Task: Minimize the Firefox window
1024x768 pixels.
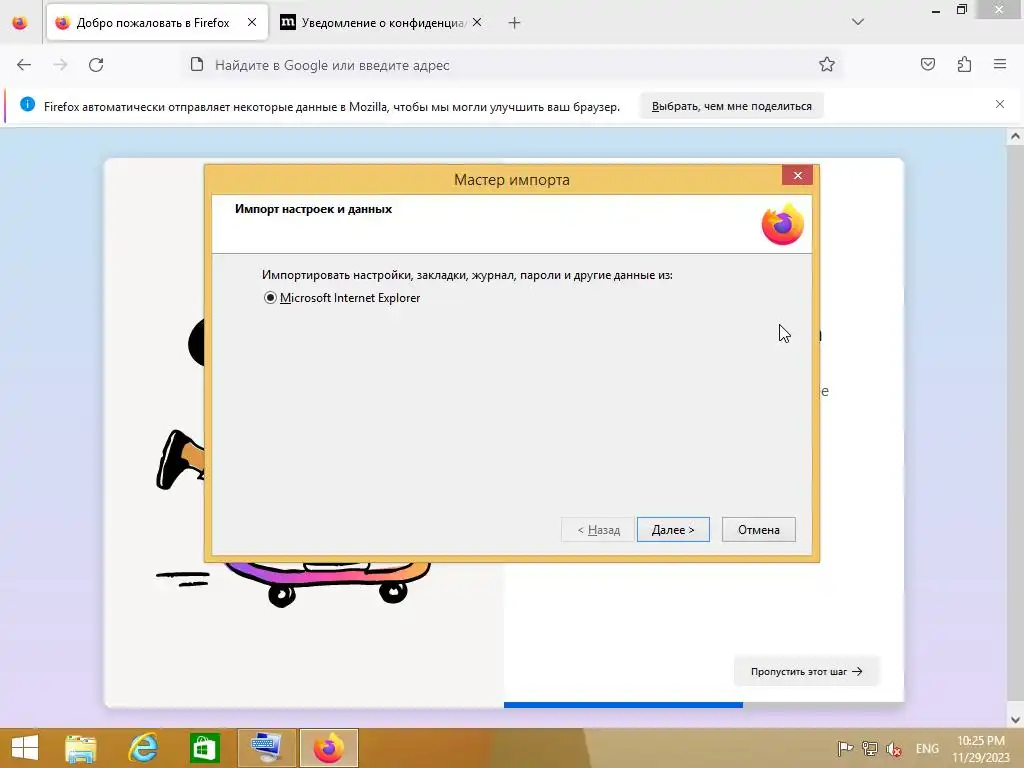Action: [936, 10]
